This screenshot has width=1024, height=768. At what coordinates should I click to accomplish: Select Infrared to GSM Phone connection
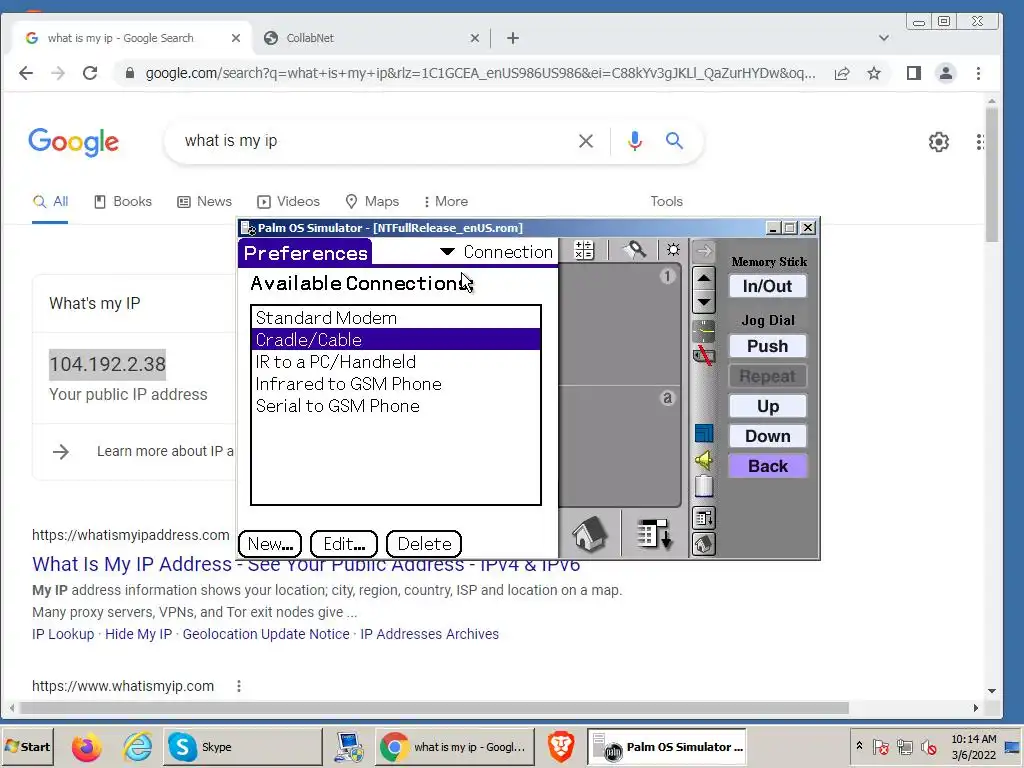(396, 384)
